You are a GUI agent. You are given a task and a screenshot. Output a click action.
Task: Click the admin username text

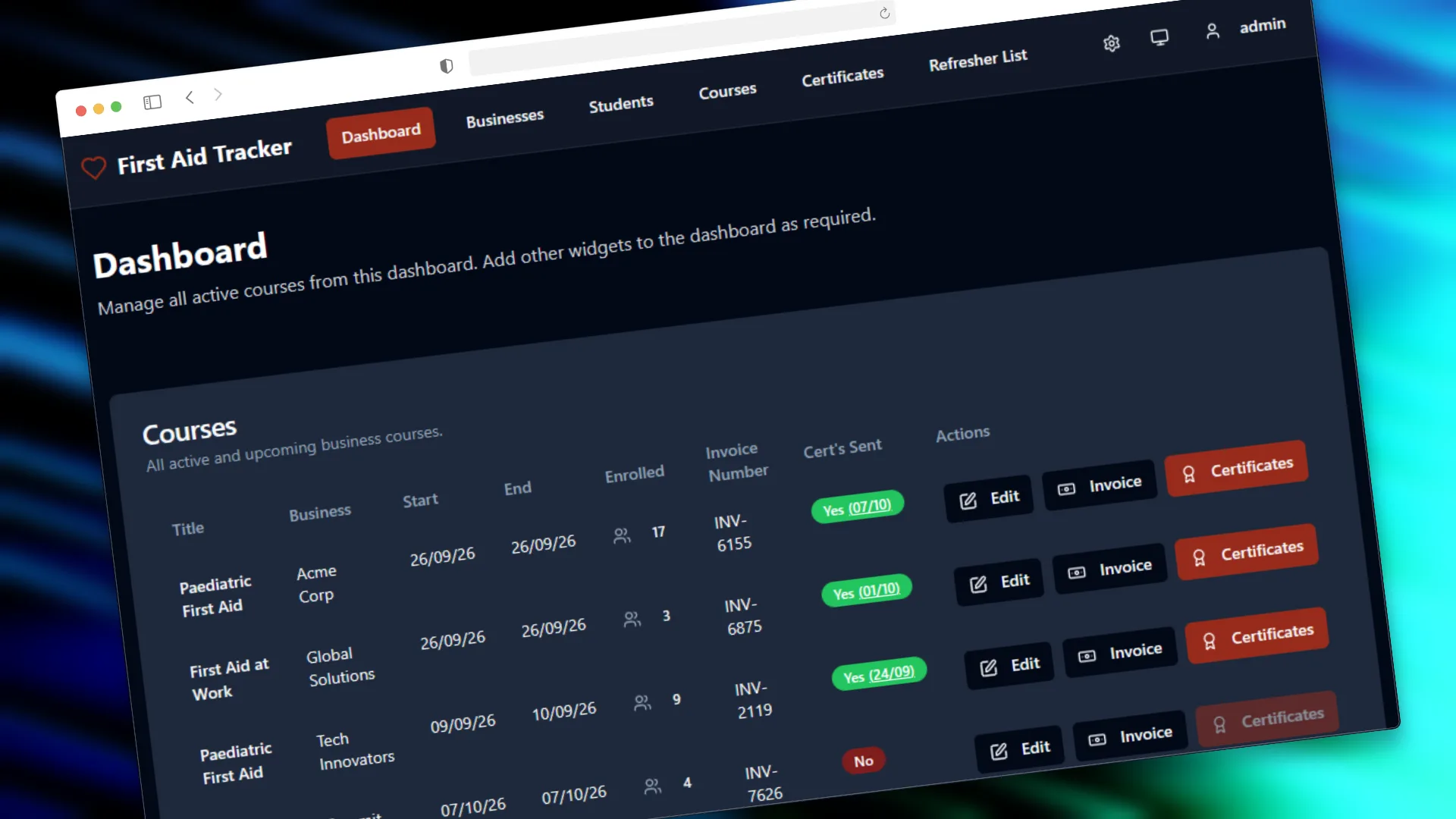pyautogui.click(x=1263, y=26)
